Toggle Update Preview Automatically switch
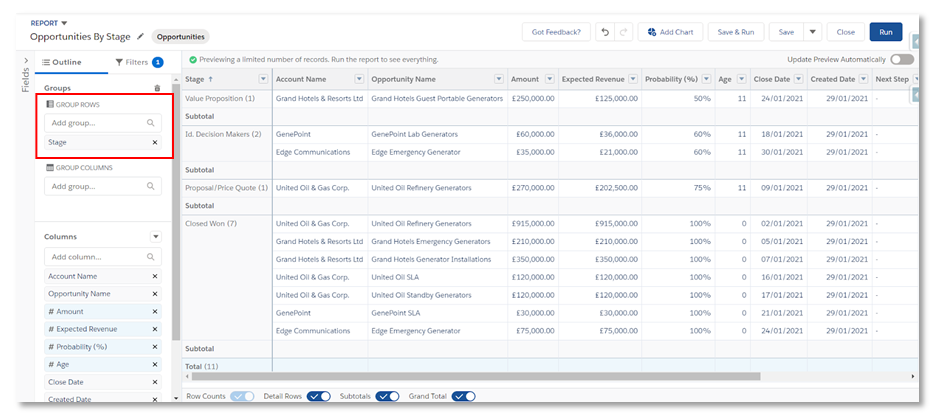 pyautogui.click(x=902, y=59)
